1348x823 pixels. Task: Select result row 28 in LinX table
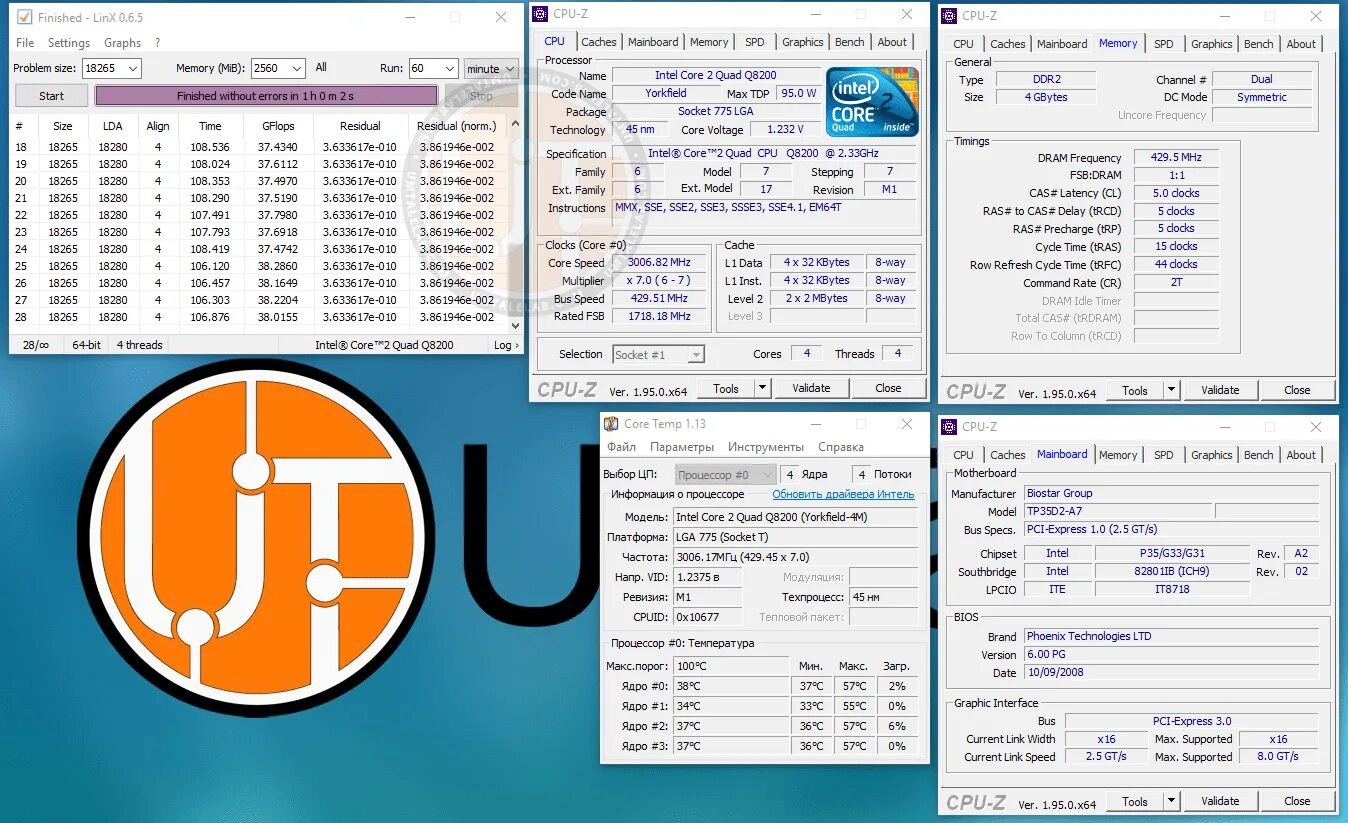258,317
